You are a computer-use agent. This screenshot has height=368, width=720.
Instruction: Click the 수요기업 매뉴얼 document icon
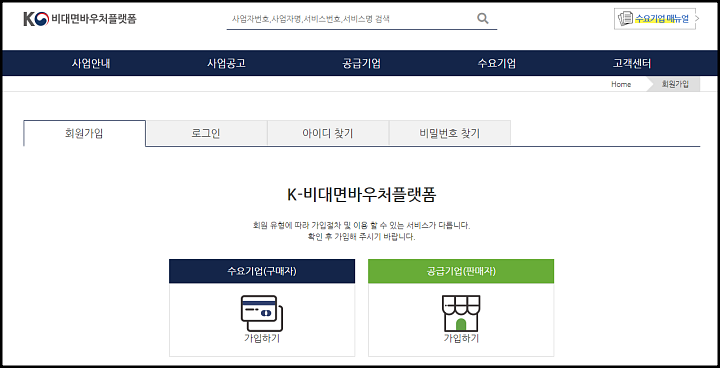(625, 19)
